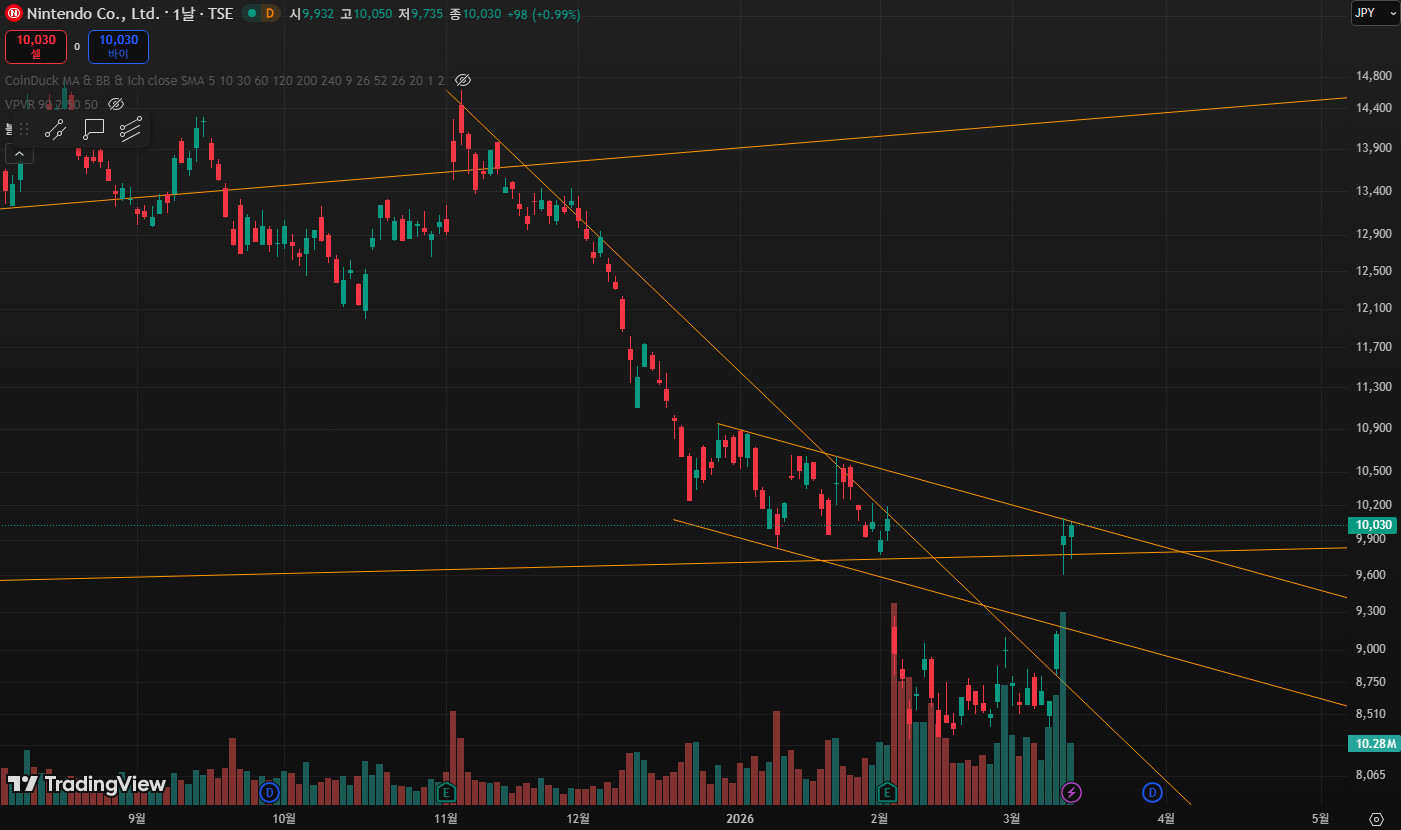Screen dimensions: 1401x830
Task: Click the red 10,030 sell button
Action: 36,46
